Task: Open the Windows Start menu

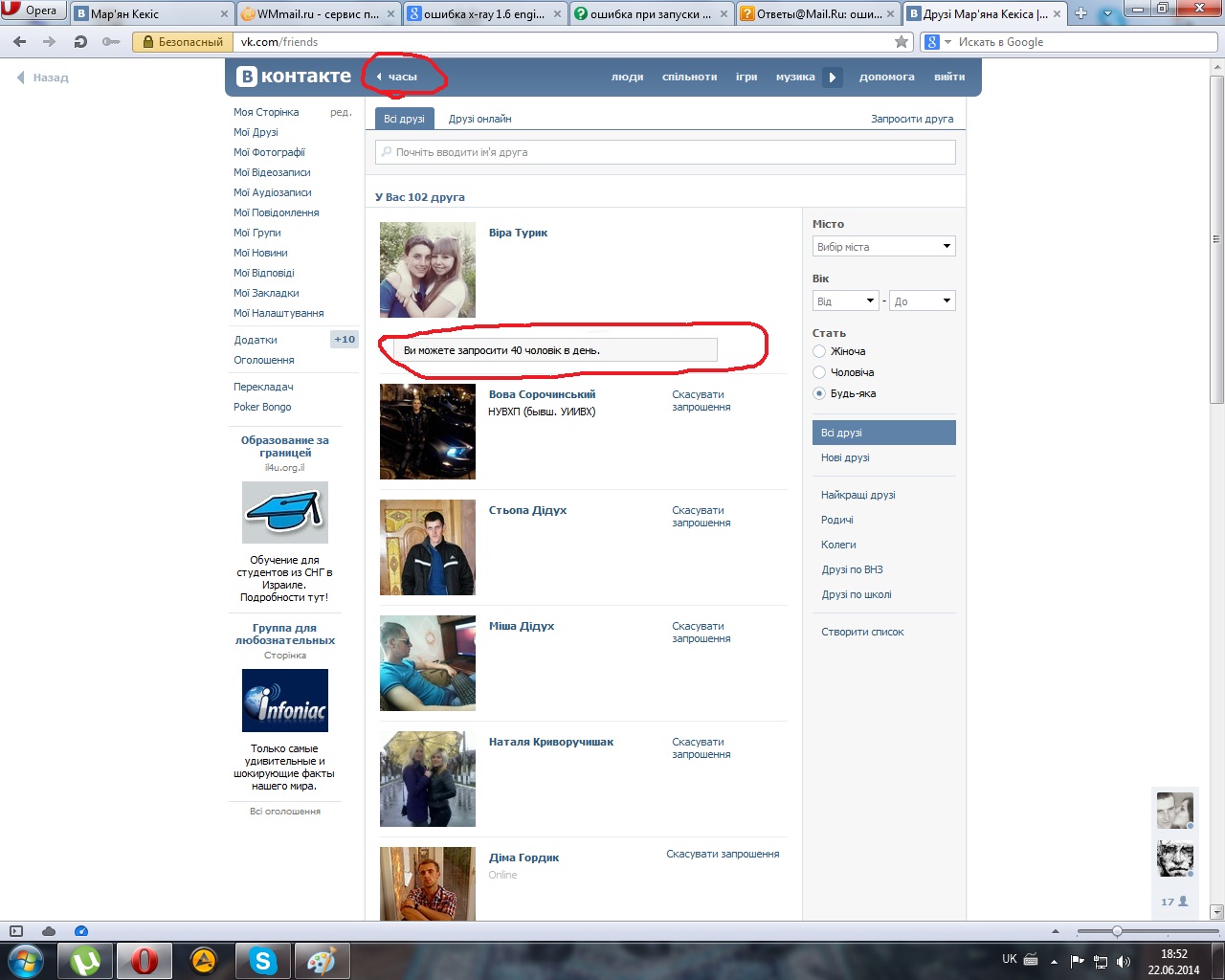Action: (26, 960)
